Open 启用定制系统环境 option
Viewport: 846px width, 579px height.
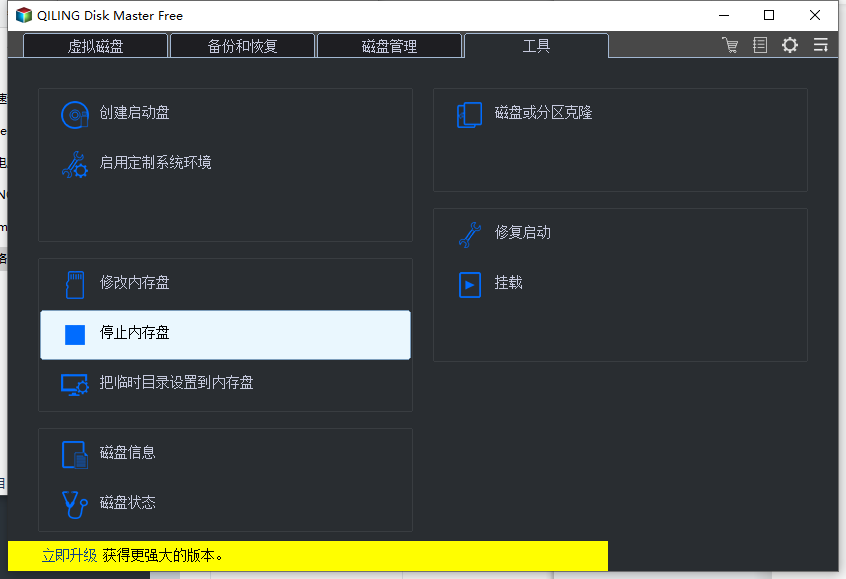(226, 165)
